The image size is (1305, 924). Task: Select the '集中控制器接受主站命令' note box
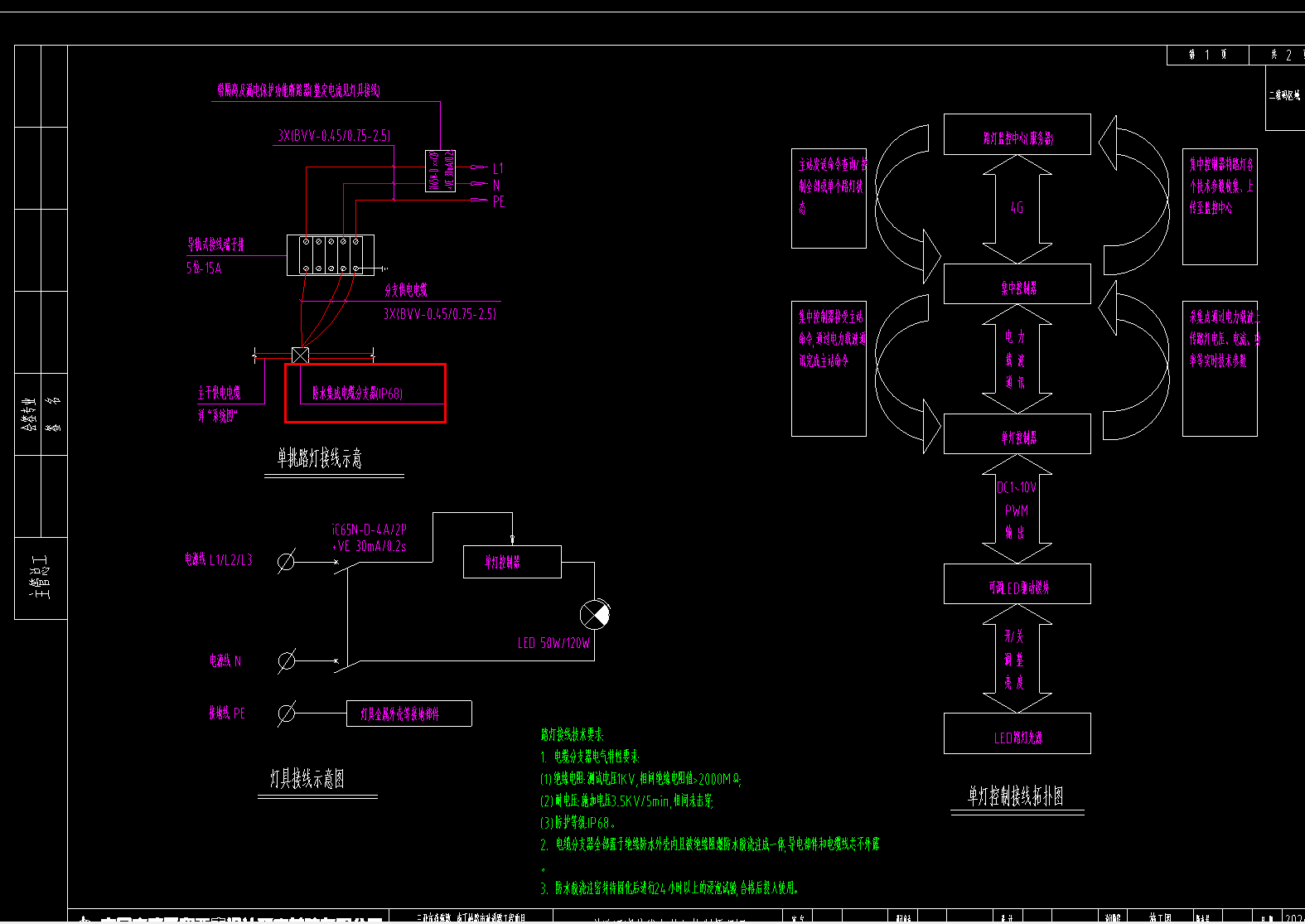pyautogui.click(x=829, y=369)
